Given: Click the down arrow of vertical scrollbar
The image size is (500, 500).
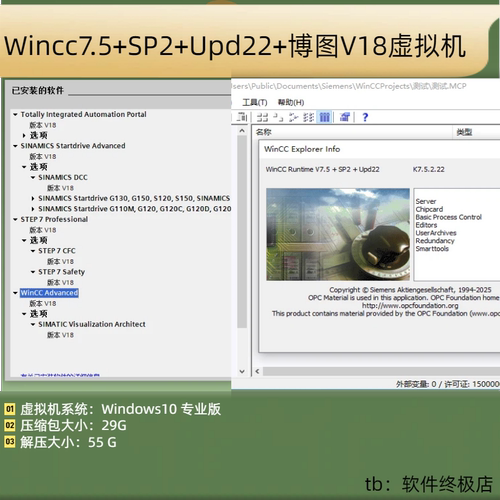Looking at the screenshot, I should coord(242,371).
